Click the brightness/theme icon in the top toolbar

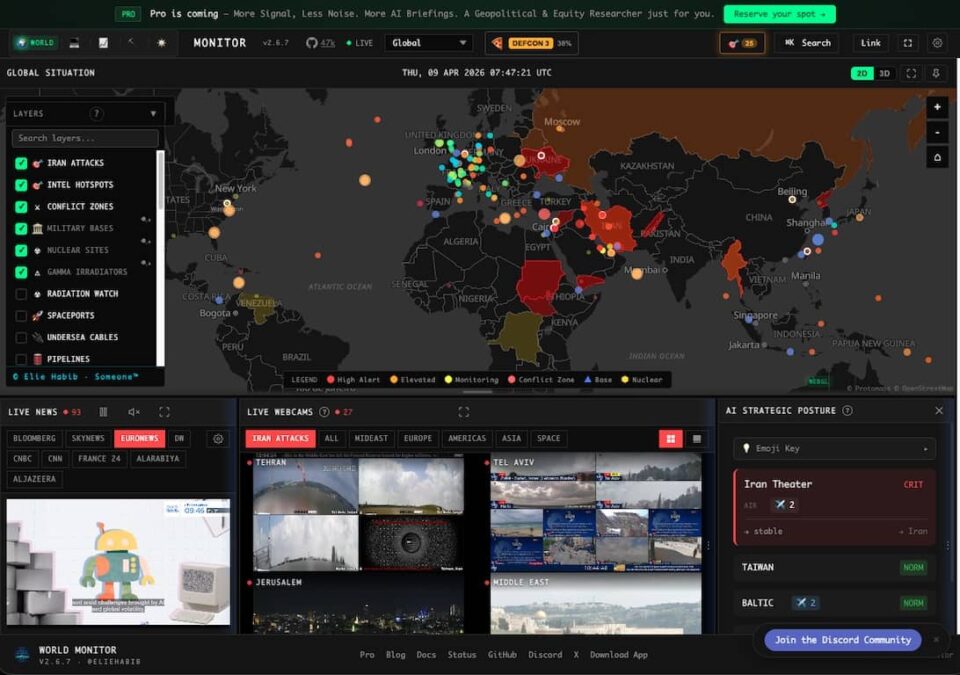coord(162,43)
